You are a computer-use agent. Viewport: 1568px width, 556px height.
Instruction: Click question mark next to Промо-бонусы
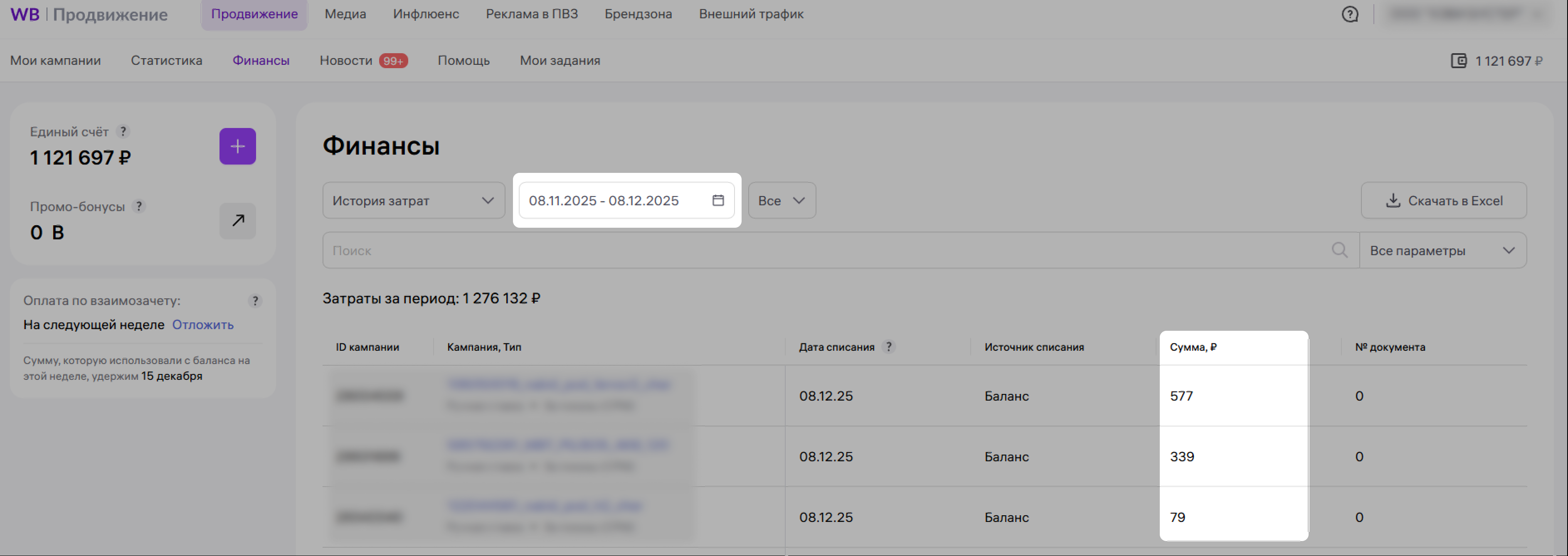click(x=139, y=206)
